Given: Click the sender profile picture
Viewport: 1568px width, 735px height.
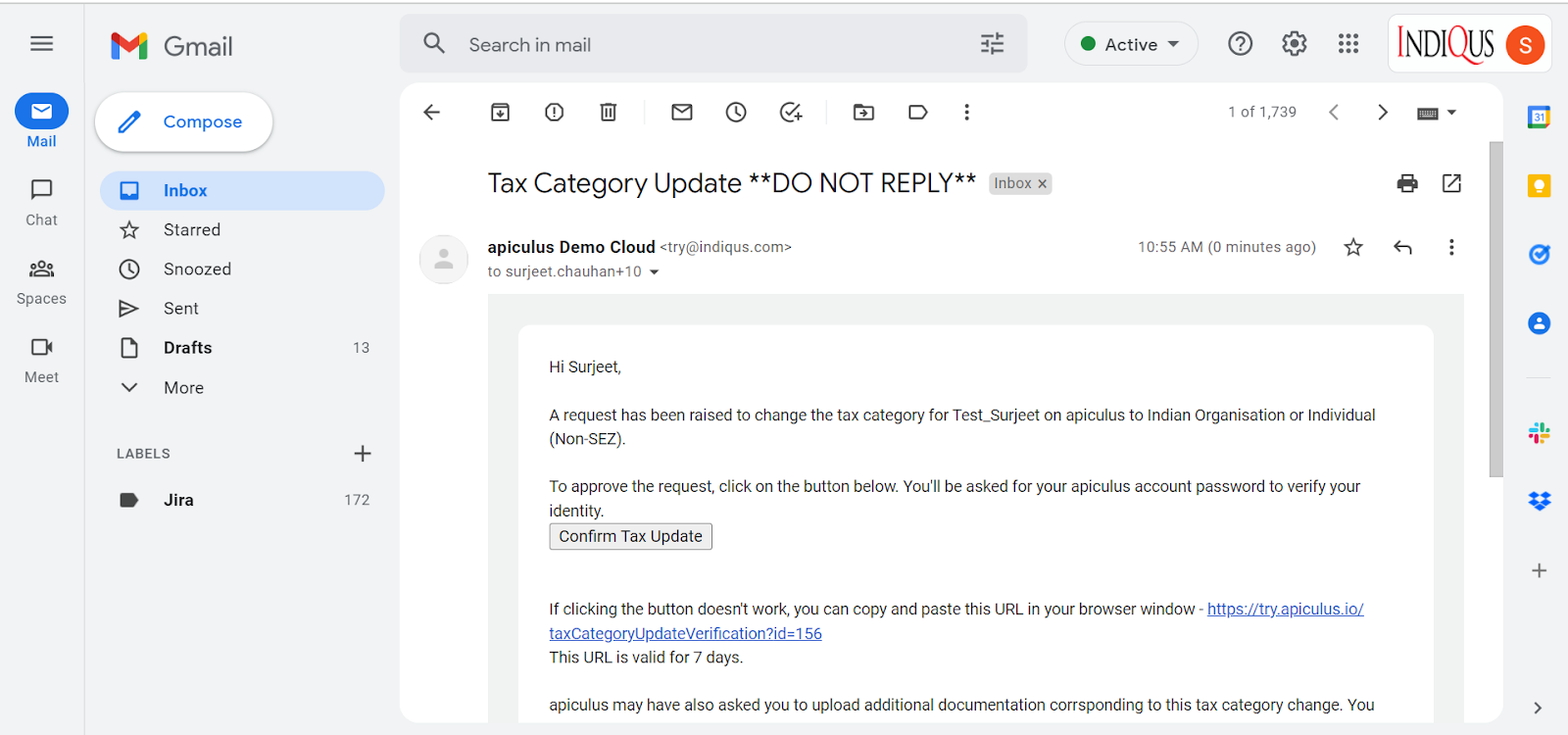Looking at the screenshot, I should (444, 260).
